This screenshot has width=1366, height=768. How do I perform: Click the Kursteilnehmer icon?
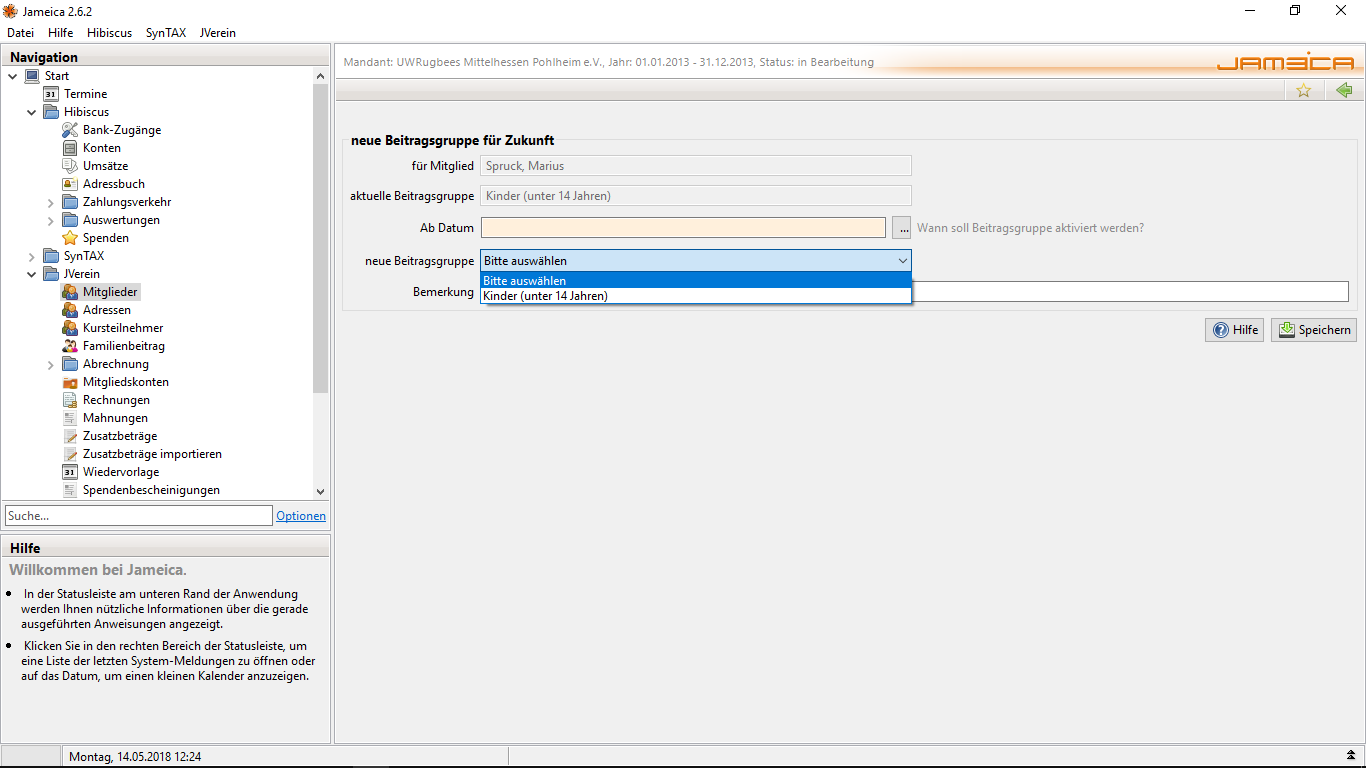[x=70, y=328]
